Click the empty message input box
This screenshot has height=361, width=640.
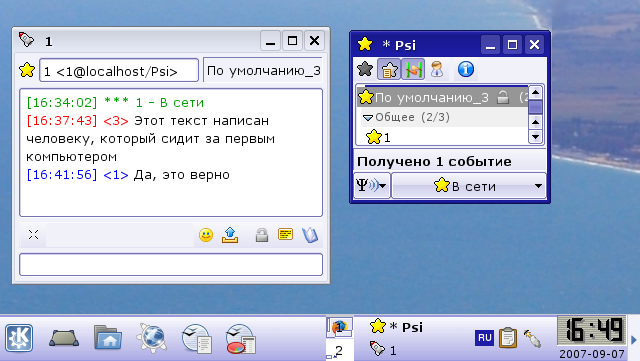[171, 265]
